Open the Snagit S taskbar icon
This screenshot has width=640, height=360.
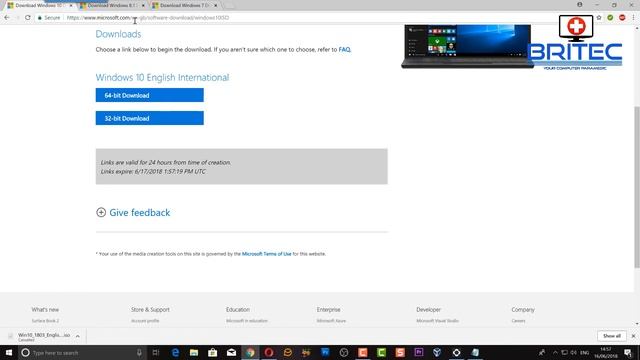click(x=400, y=353)
